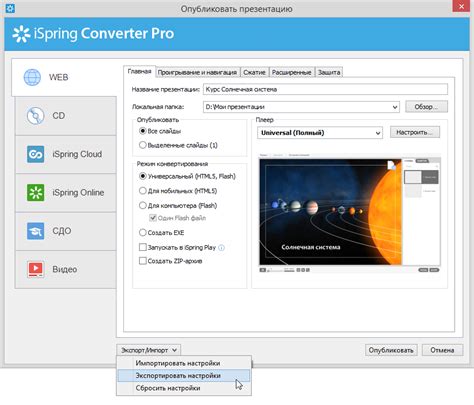Click the Название презентации text field
This screenshot has height=405, width=474.
click(325, 89)
